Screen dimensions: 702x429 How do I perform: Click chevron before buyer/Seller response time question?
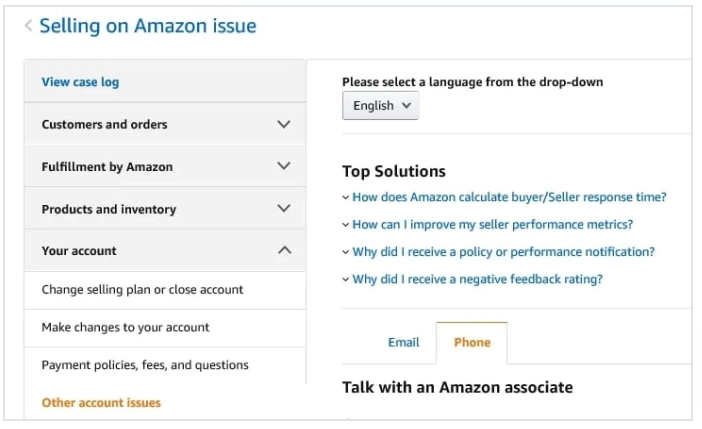pyautogui.click(x=346, y=197)
